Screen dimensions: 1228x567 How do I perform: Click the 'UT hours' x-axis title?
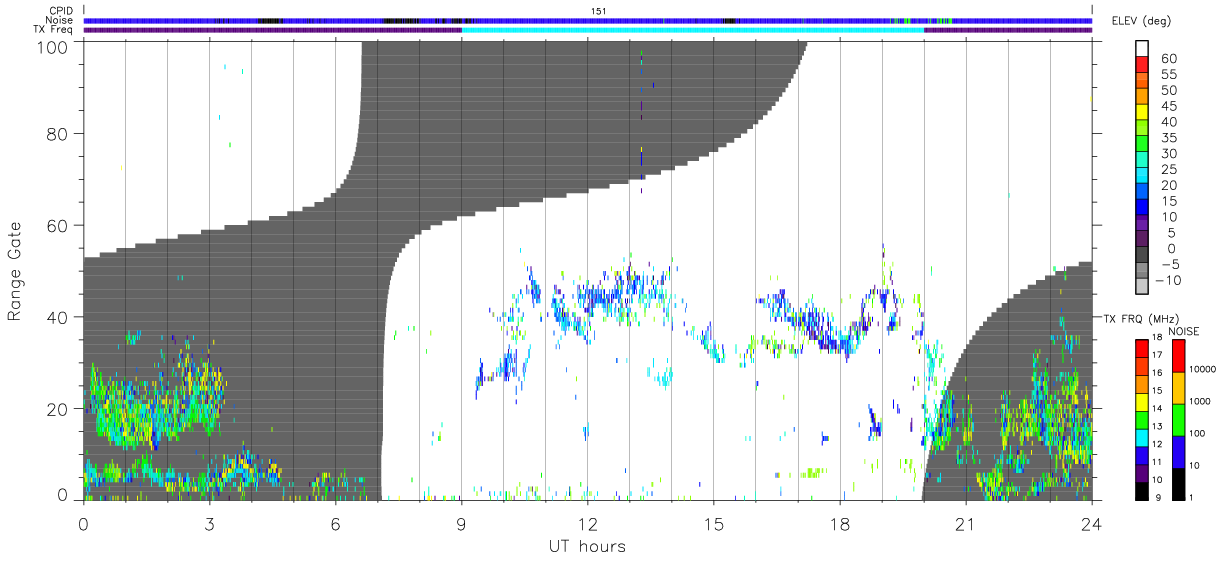tap(587, 546)
